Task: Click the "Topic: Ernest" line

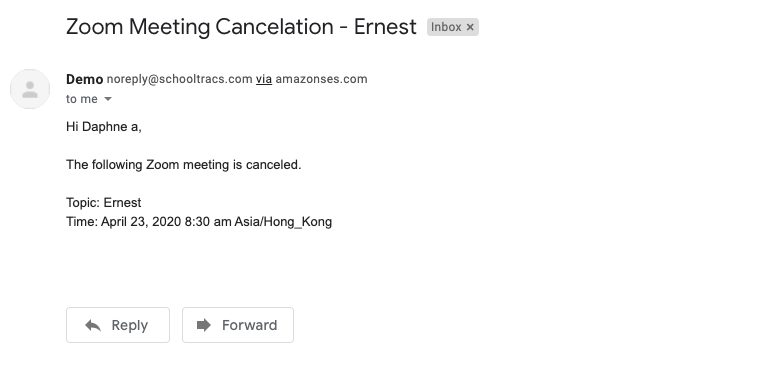Action: 104,203
